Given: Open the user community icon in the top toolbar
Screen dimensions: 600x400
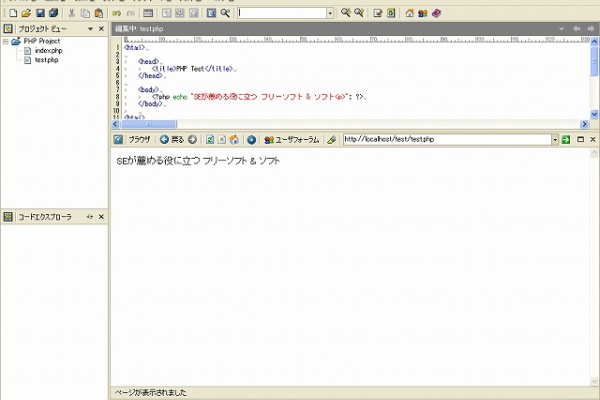Looking at the screenshot, I should (423, 13).
